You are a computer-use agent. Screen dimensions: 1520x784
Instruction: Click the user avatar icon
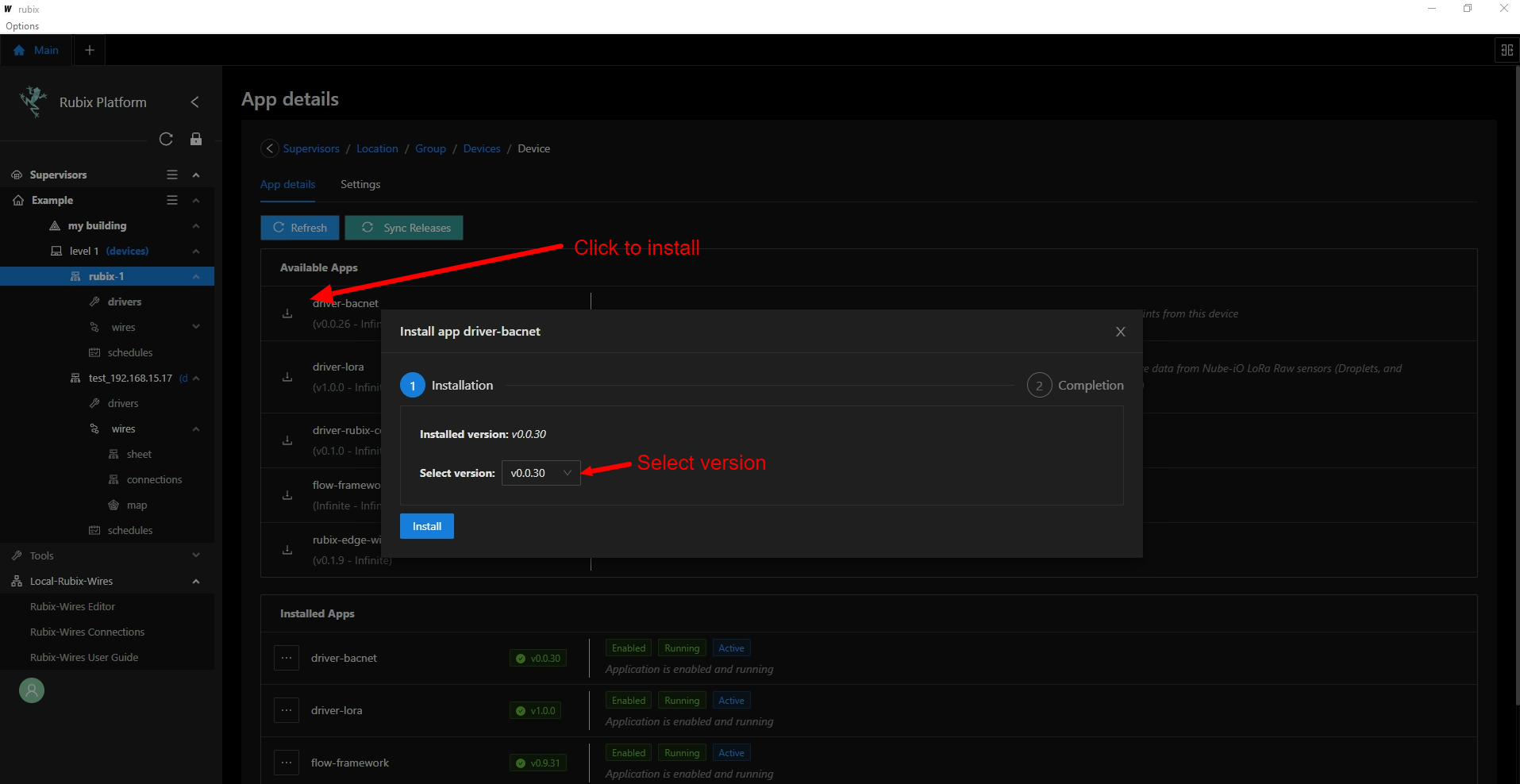pos(32,690)
